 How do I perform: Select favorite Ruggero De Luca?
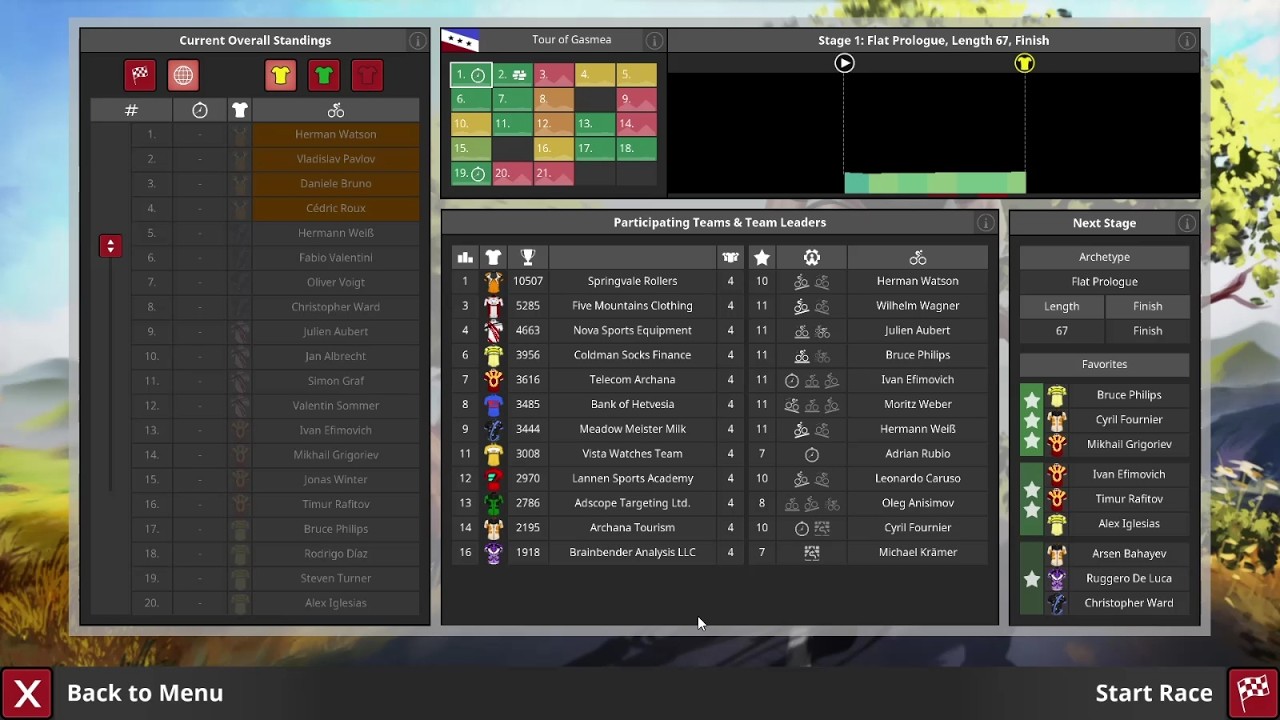point(1129,578)
